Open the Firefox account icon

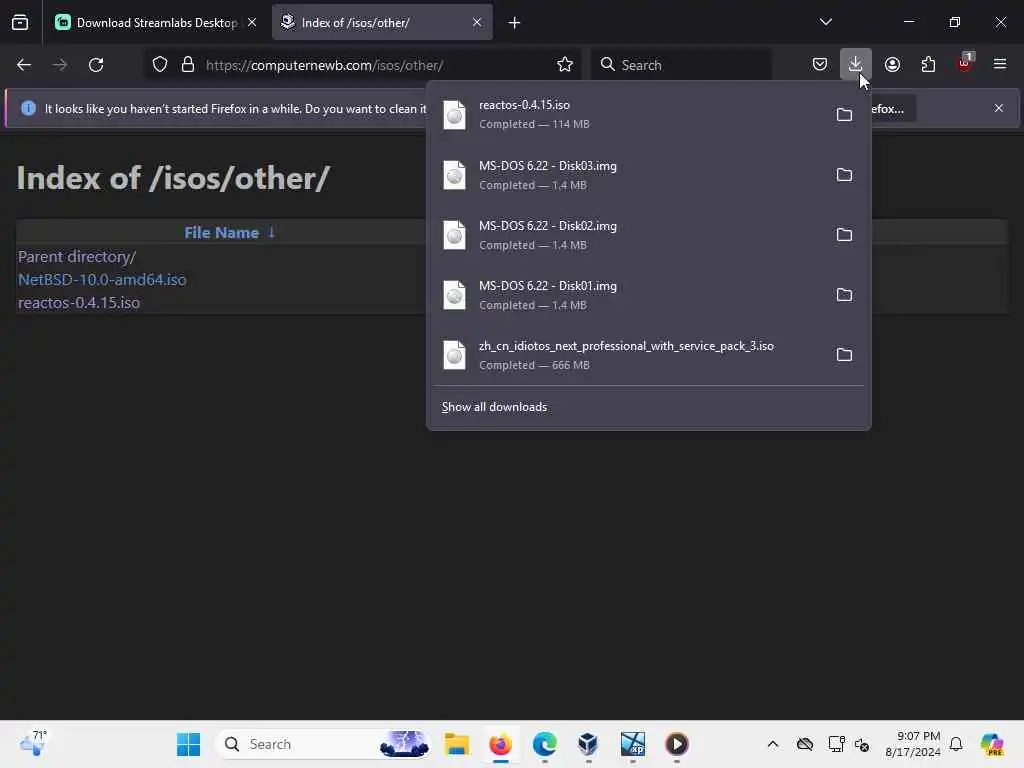[892, 65]
